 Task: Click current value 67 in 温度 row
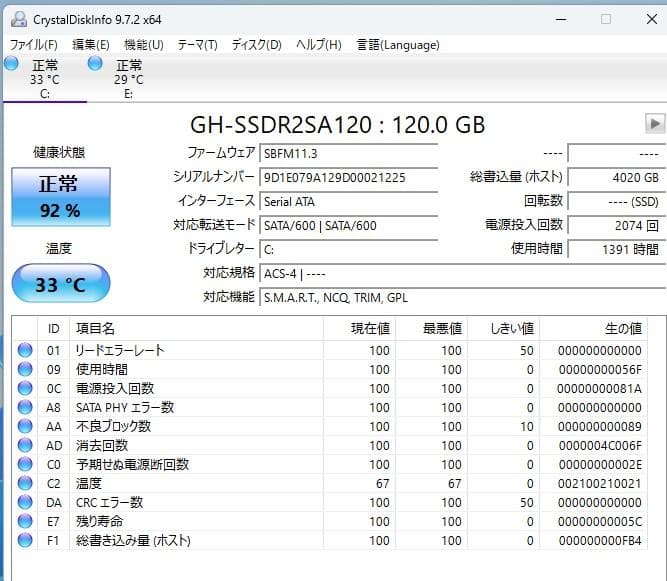[x=382, y=484]
